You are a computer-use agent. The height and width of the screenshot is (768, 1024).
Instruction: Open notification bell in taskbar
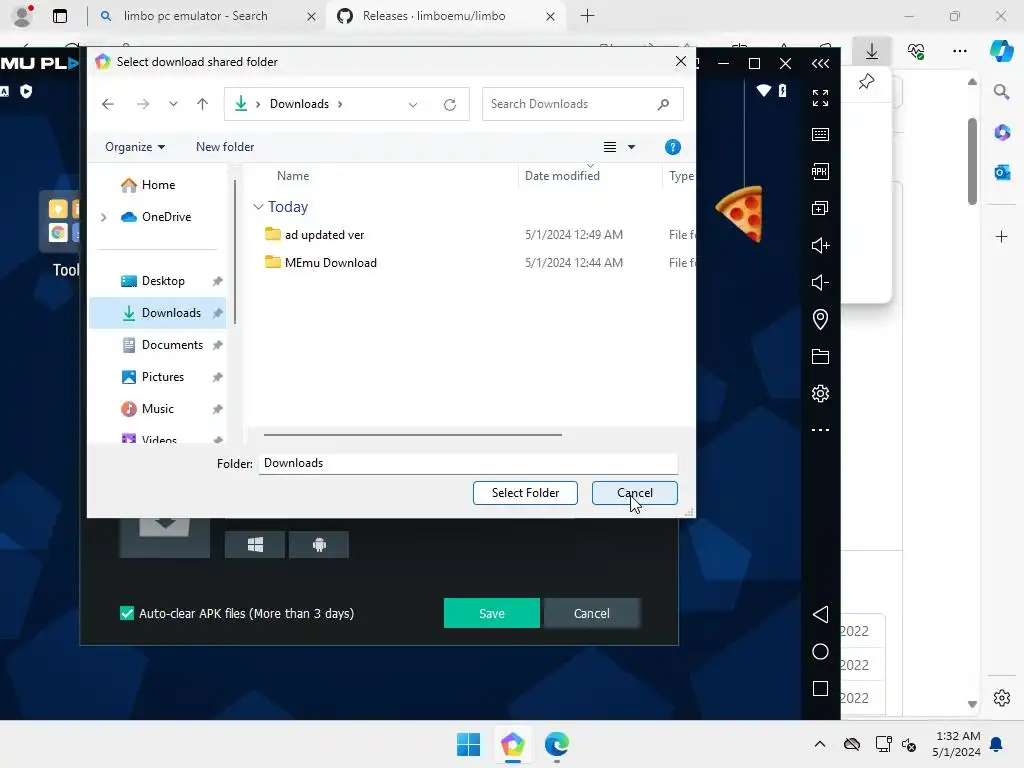tap(996, 744)
